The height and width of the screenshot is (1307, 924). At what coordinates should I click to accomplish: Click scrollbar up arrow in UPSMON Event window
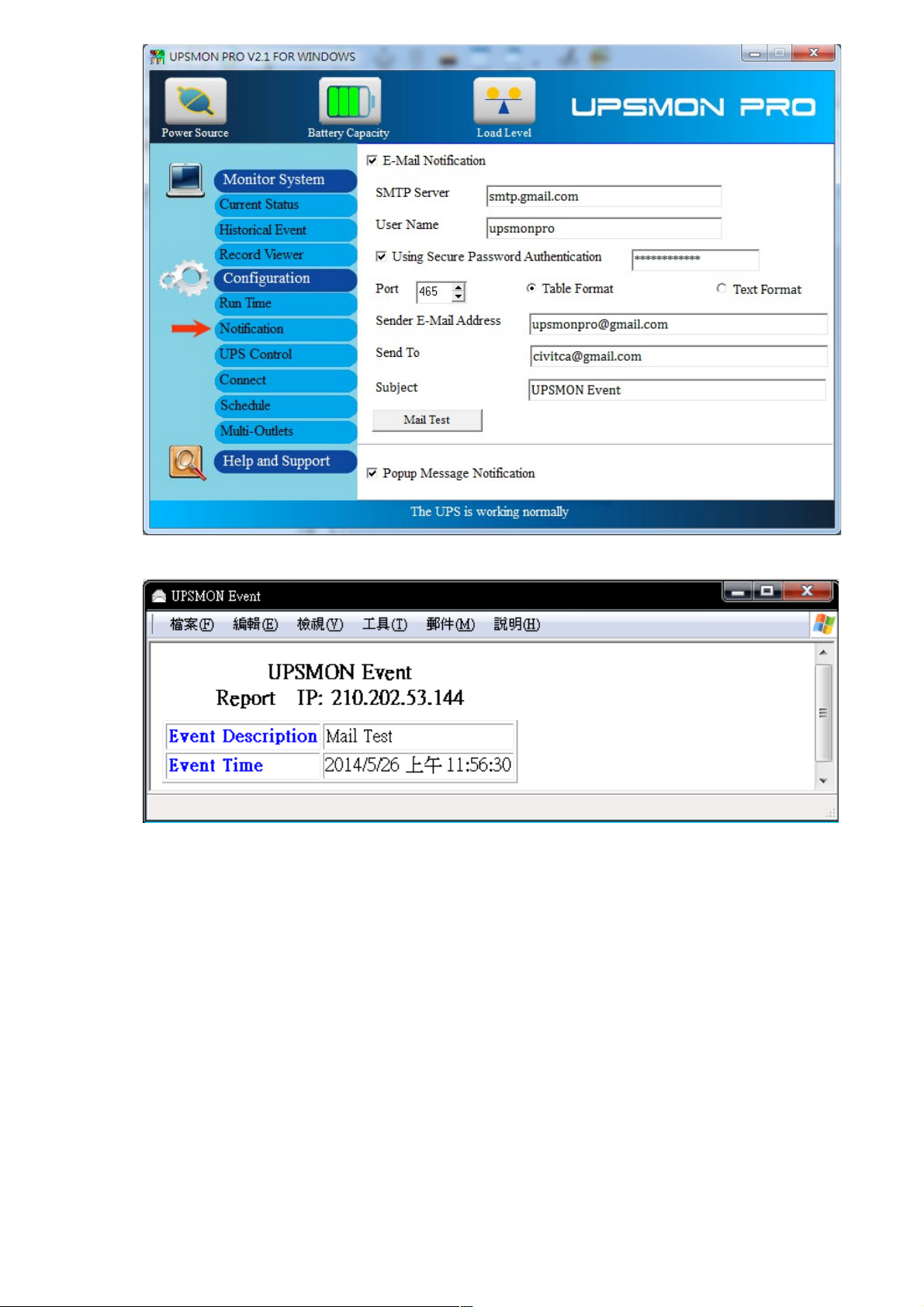click(x=823, y=652)
